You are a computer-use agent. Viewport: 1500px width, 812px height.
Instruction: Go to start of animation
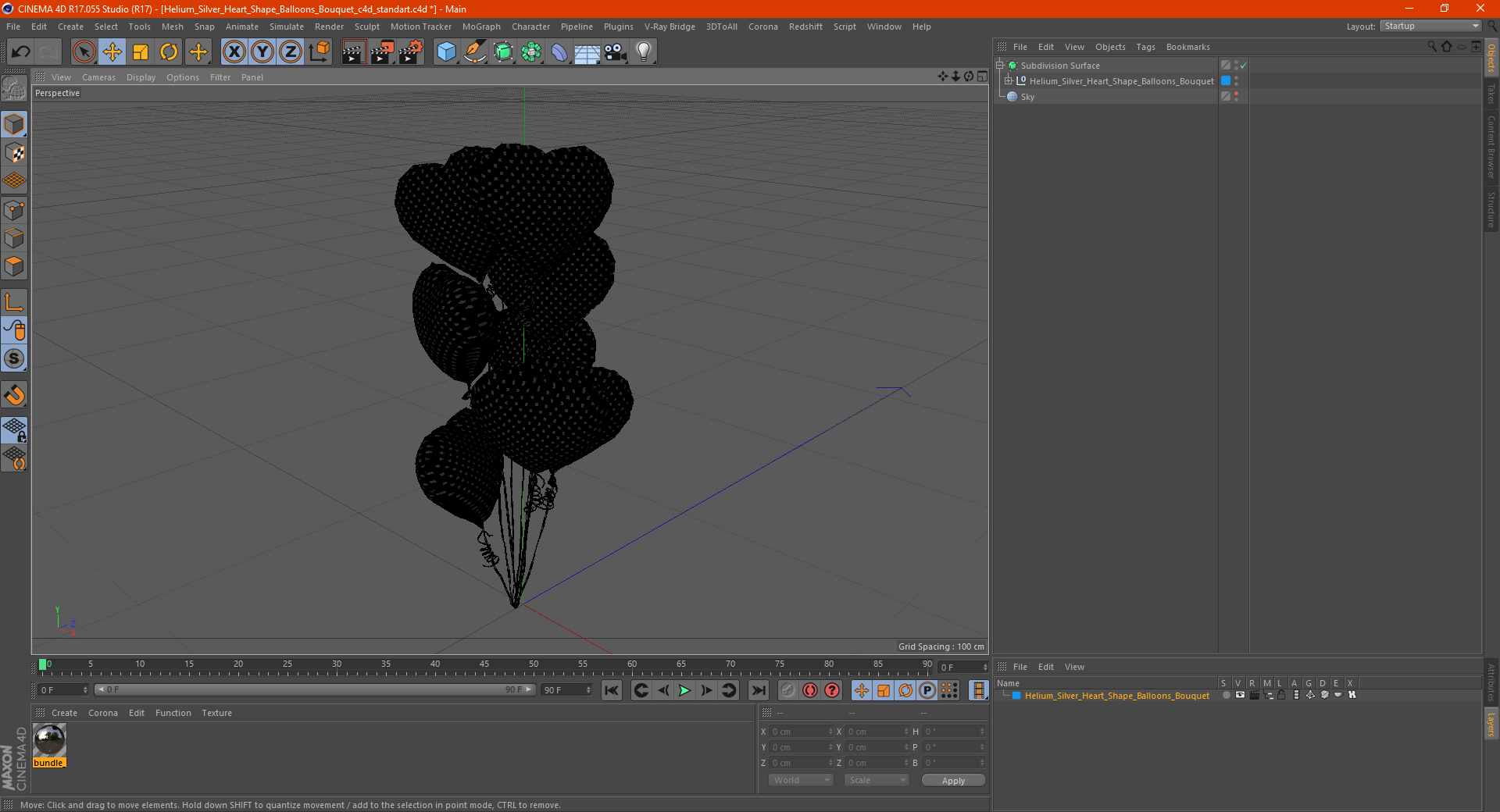[x=612, y=690]
